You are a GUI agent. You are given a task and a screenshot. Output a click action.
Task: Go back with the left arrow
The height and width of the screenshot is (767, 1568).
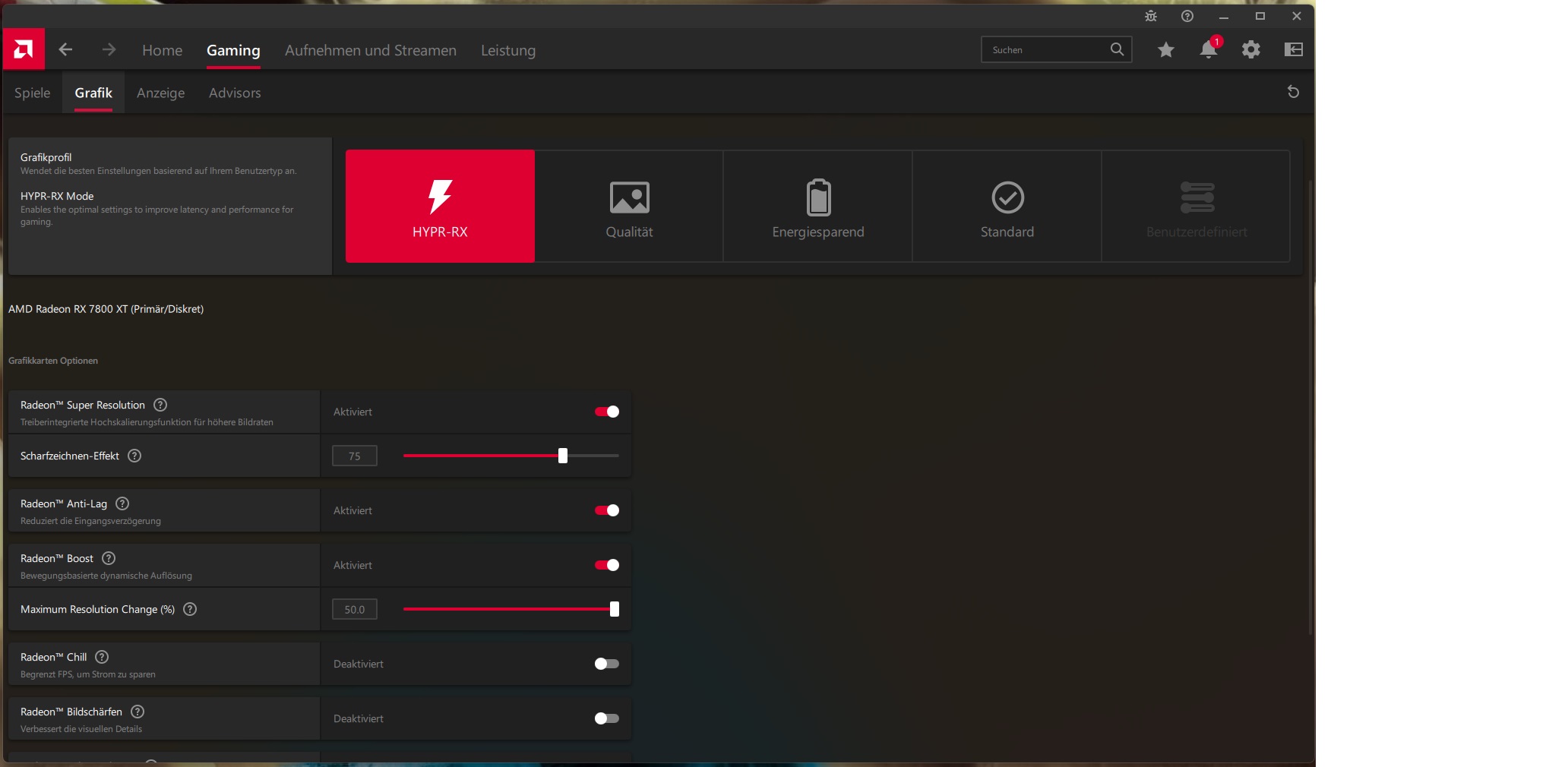point(65,49)
